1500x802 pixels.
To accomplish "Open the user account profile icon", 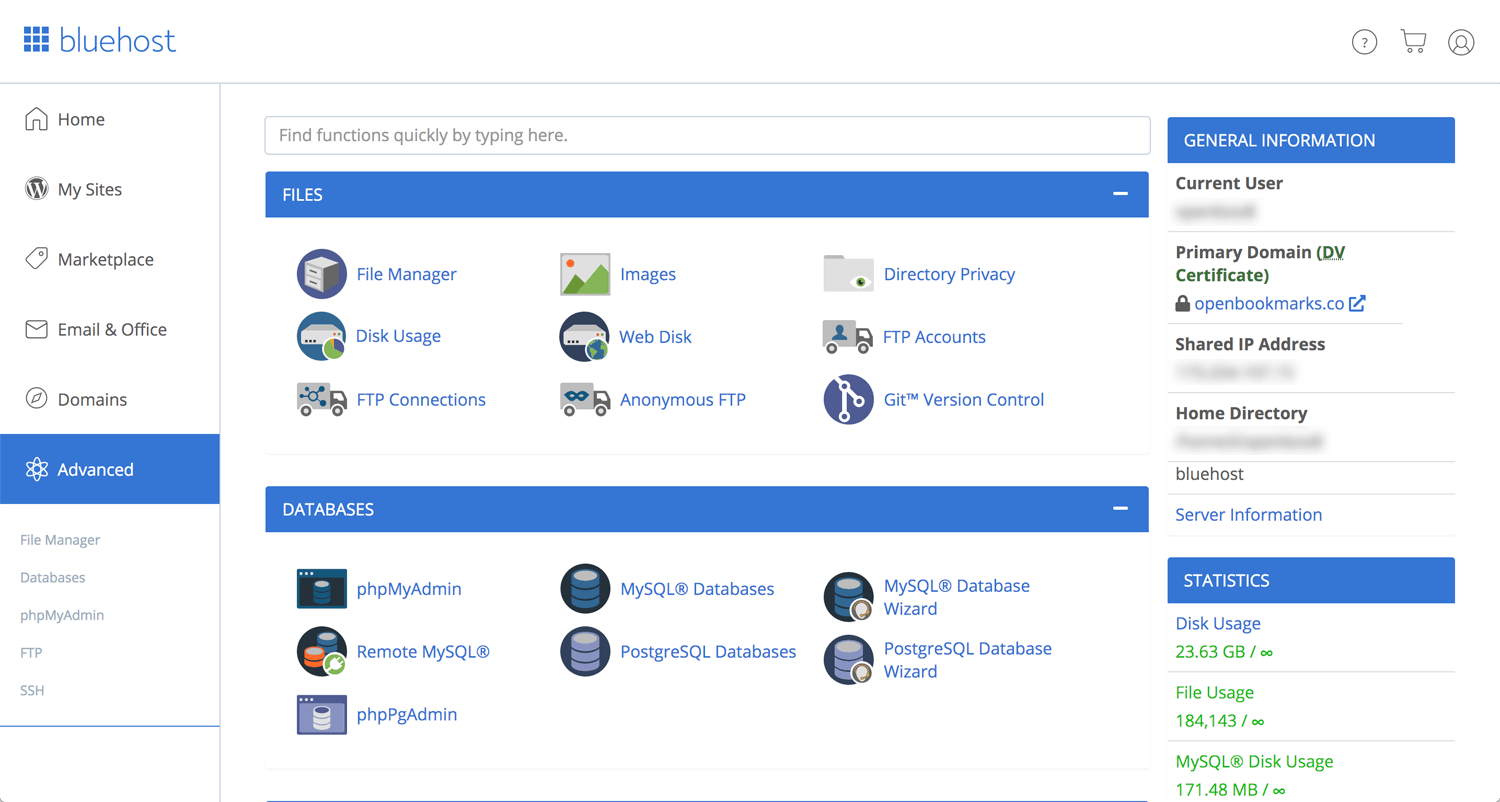I will pos(1461,42).
